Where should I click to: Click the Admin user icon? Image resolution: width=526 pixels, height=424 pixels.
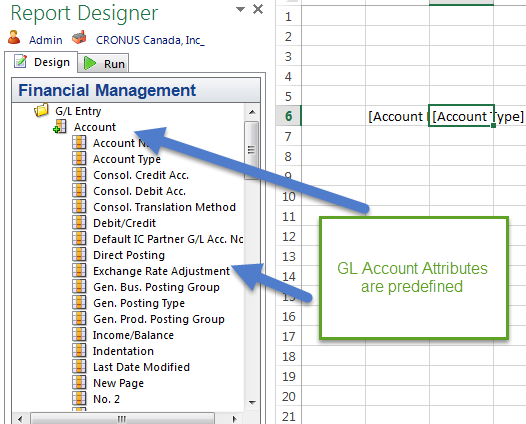coord(14,37)
